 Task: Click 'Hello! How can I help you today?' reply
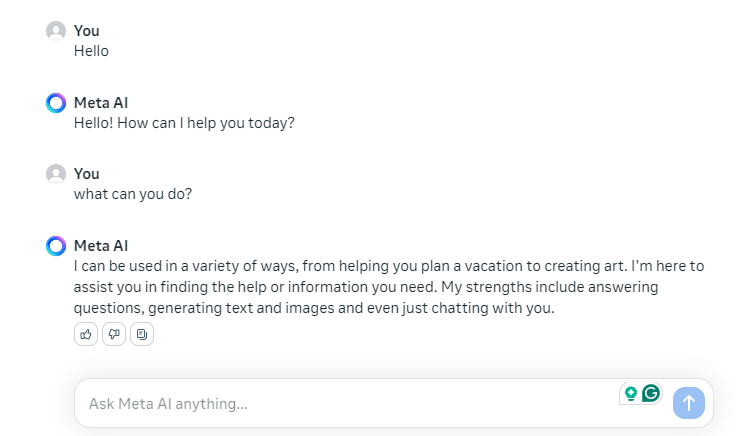pos(184,123)
